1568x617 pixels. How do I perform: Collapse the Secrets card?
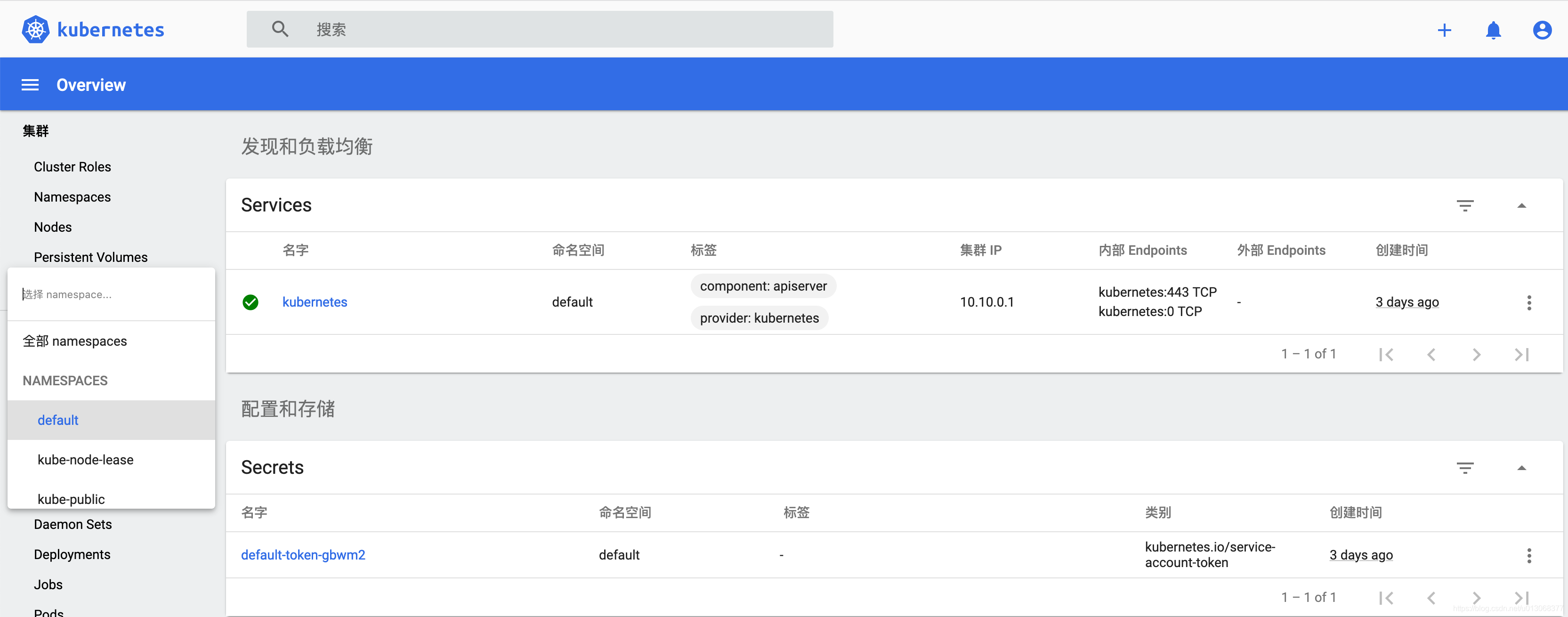pyautogui.click(x=1521, y=468)
